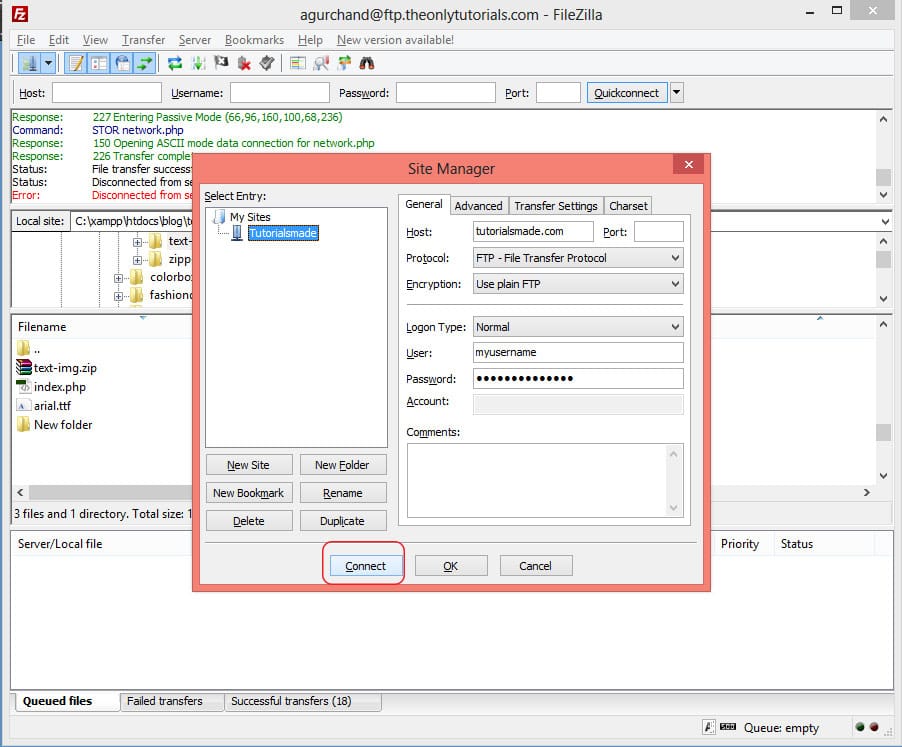
Task: Expand the text- folder in local tree
Action: tap(137, 242)
